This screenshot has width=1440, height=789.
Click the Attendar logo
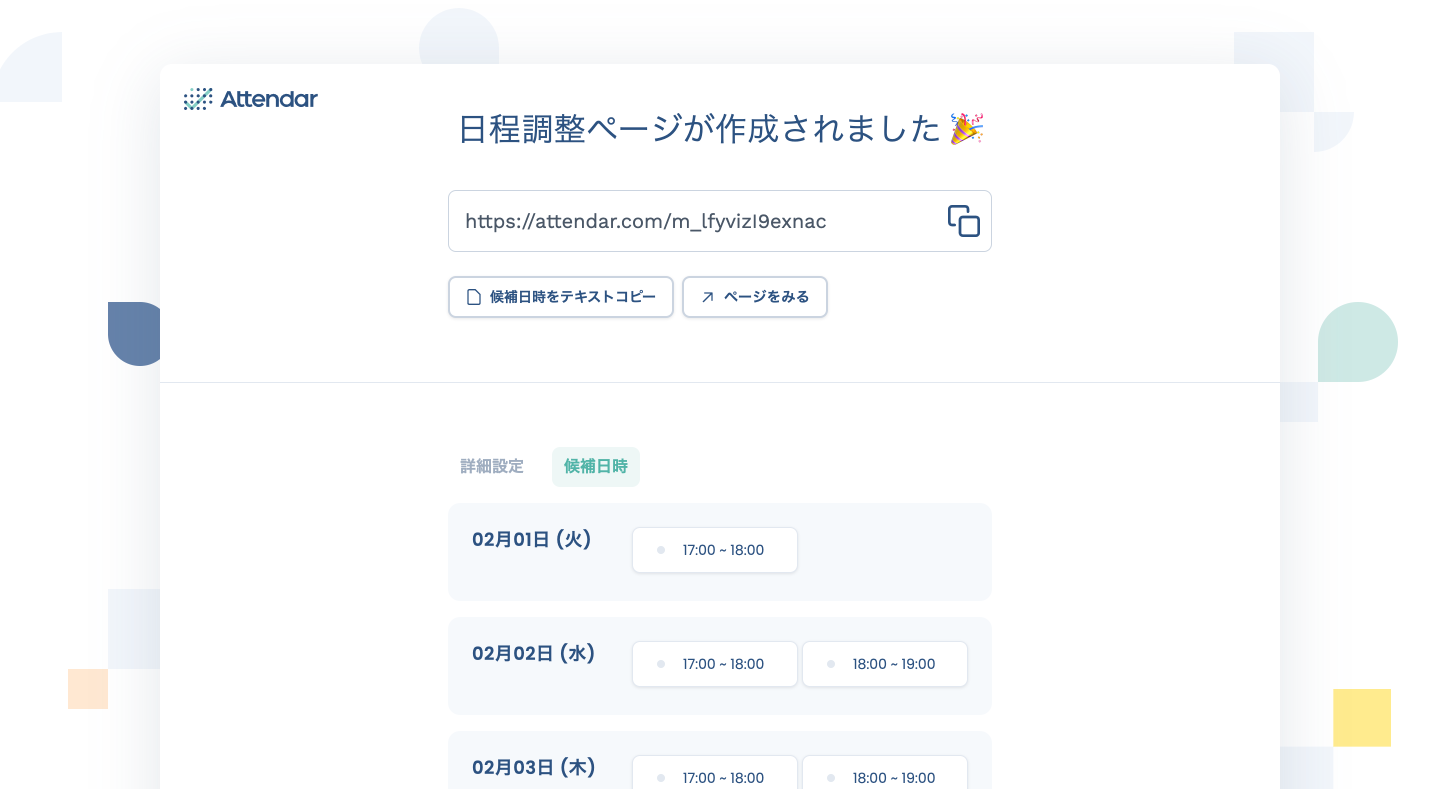251,99
